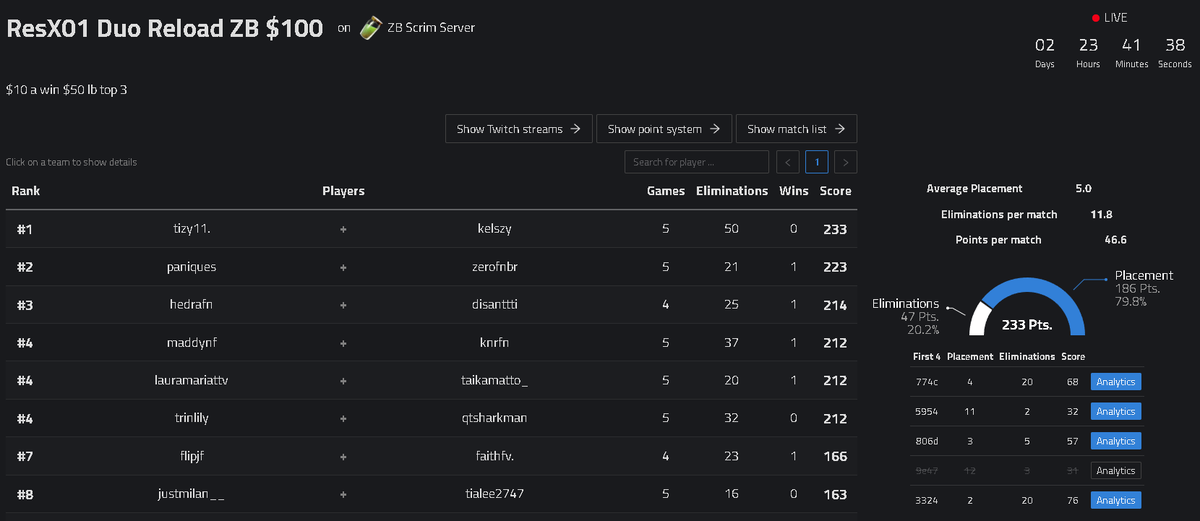The height and width of the screenshot is (521, 1200).
Task: Click Average Placement value 5.0
Action: point(1083,188)
